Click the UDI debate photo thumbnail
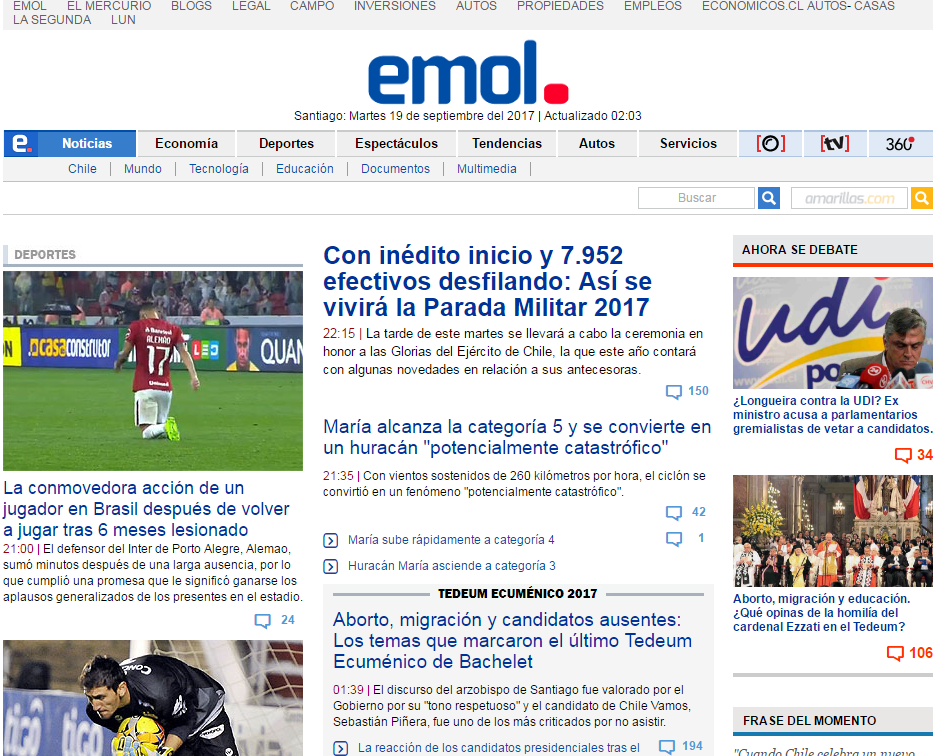 tap(832, 333)
